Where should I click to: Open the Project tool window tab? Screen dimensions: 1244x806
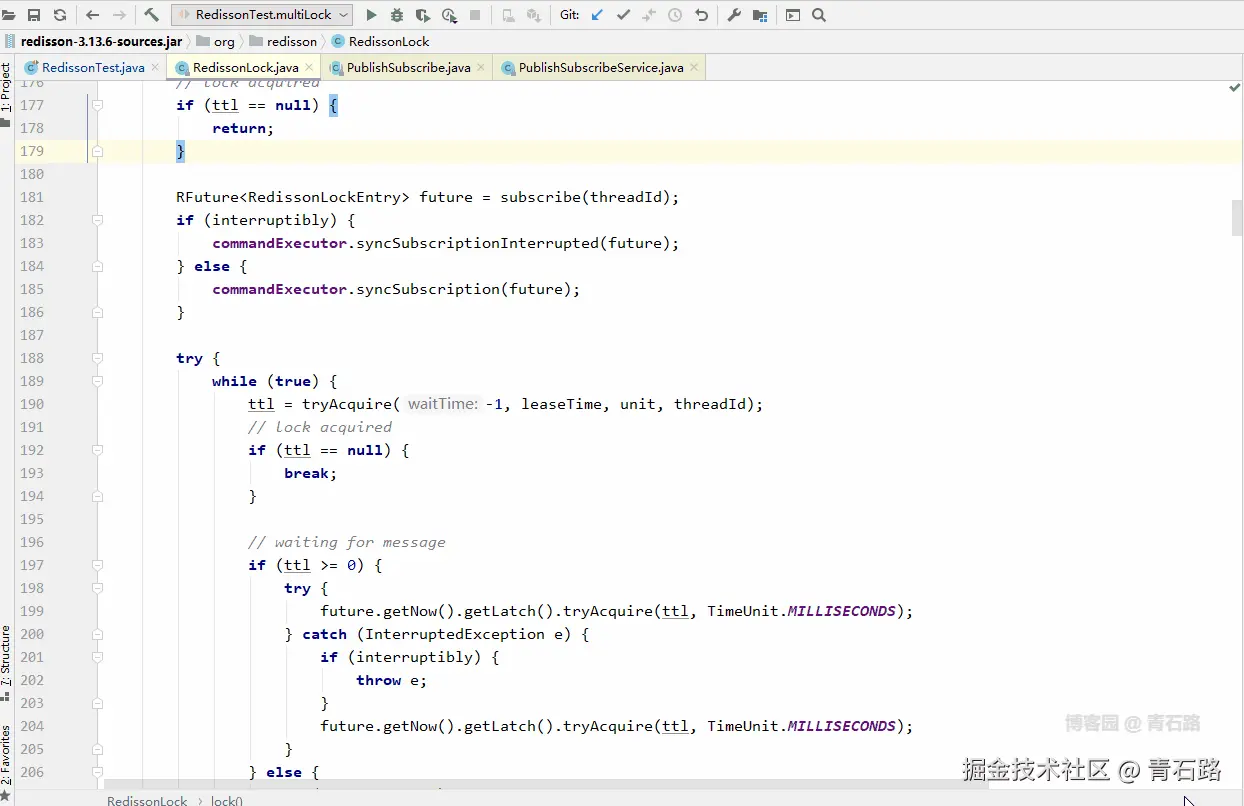pos(6,93)
